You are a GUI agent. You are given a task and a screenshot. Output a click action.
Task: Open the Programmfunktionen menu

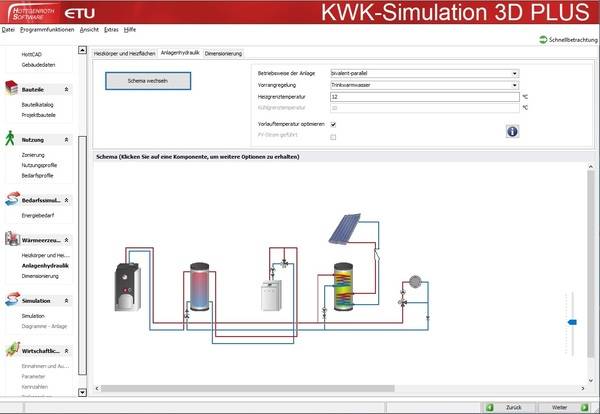(x=47, y=31)
